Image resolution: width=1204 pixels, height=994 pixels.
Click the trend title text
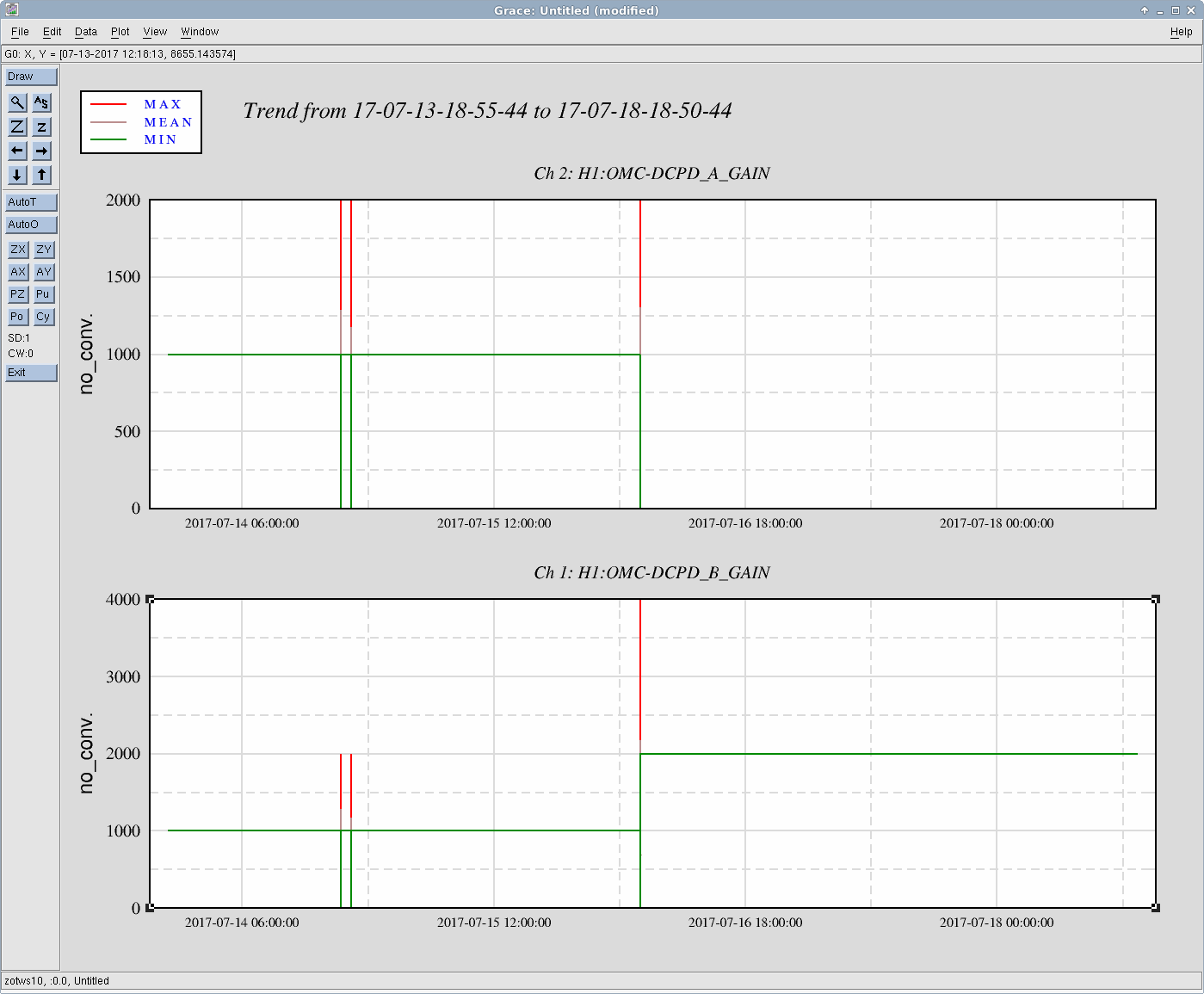(487, 111)
